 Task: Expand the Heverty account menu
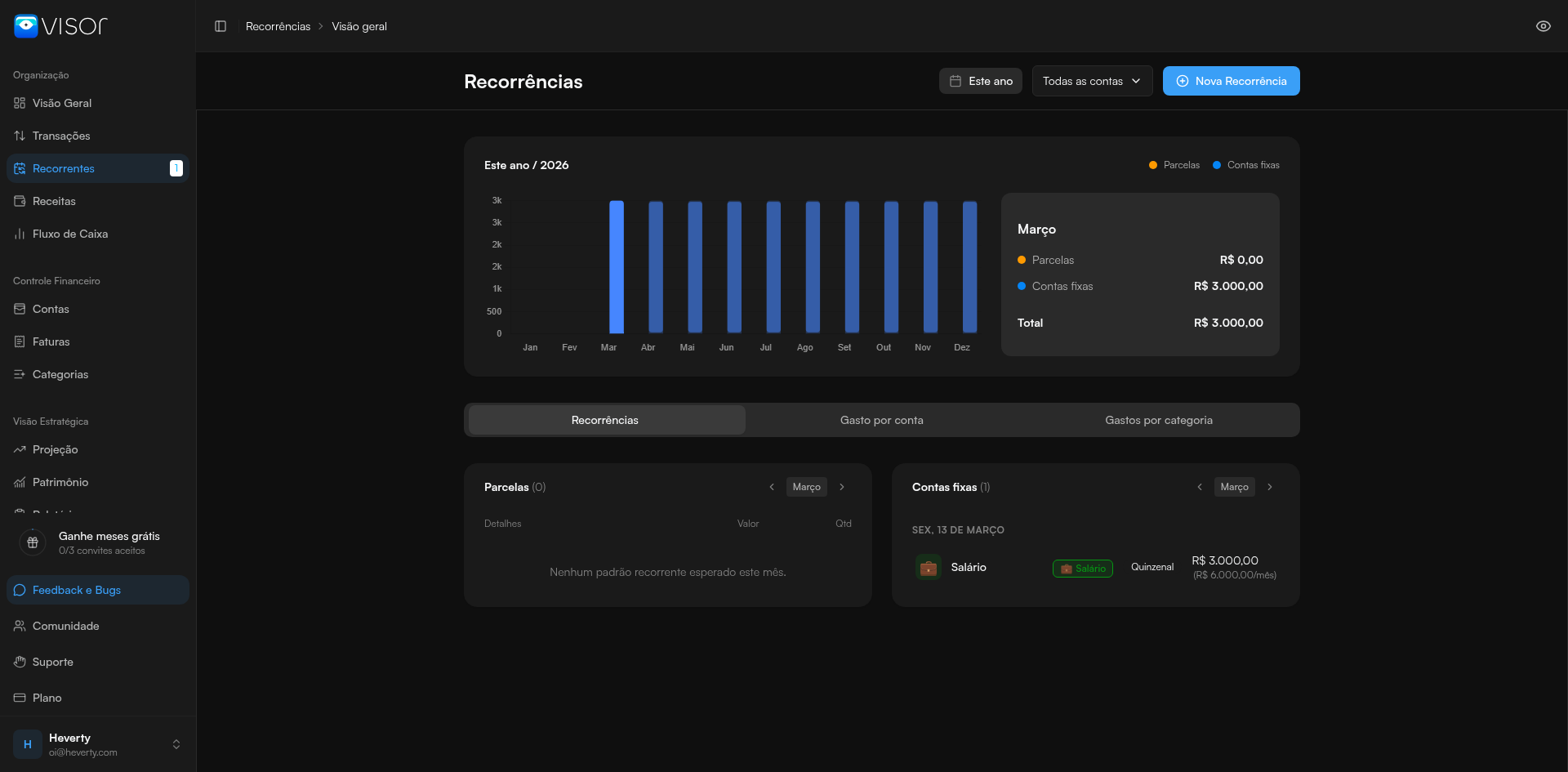176,744
